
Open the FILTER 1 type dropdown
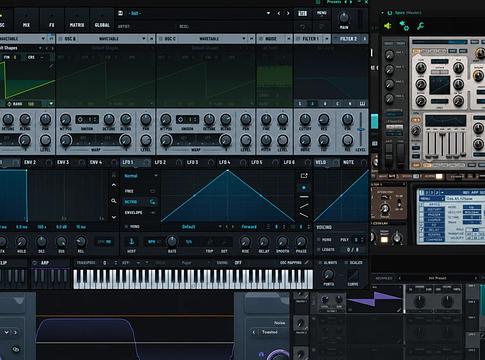327,39
